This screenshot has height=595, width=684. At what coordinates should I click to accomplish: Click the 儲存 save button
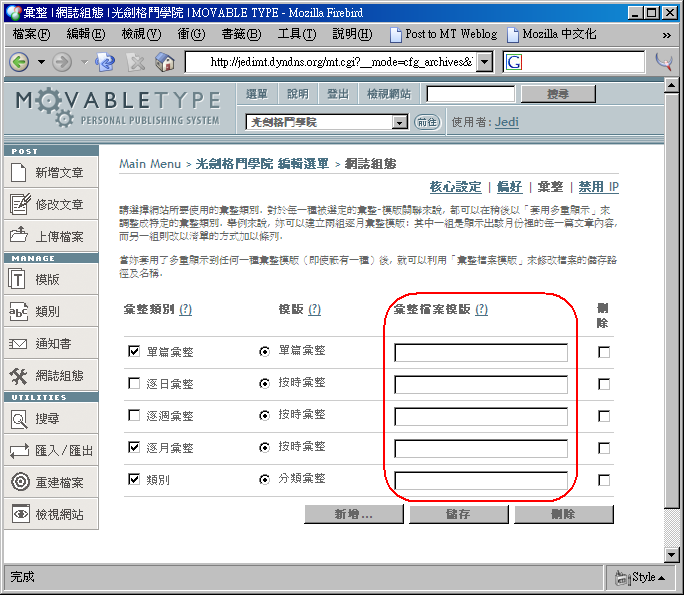458,514
